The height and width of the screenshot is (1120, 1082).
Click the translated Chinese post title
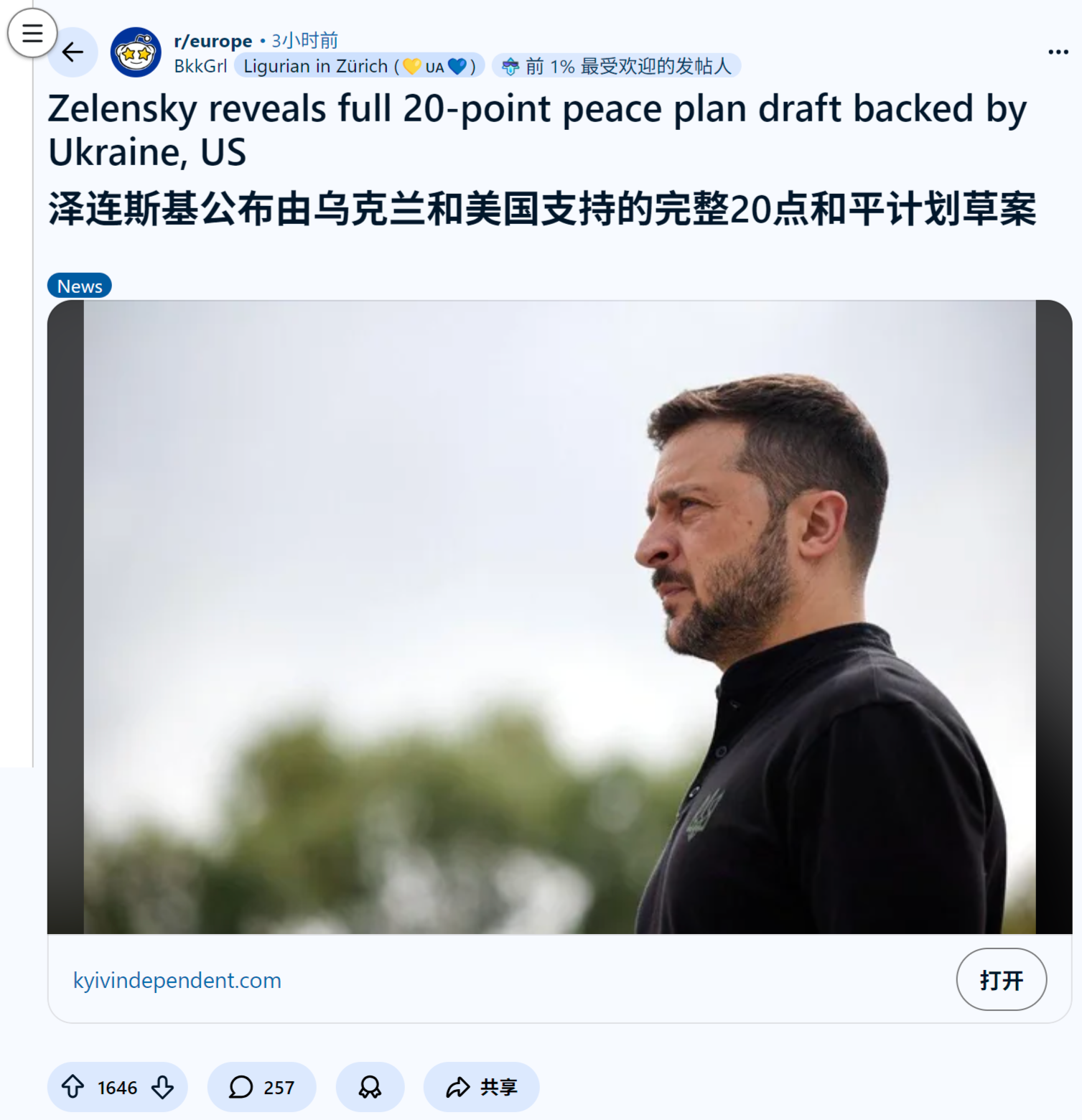tap(542, 210)
